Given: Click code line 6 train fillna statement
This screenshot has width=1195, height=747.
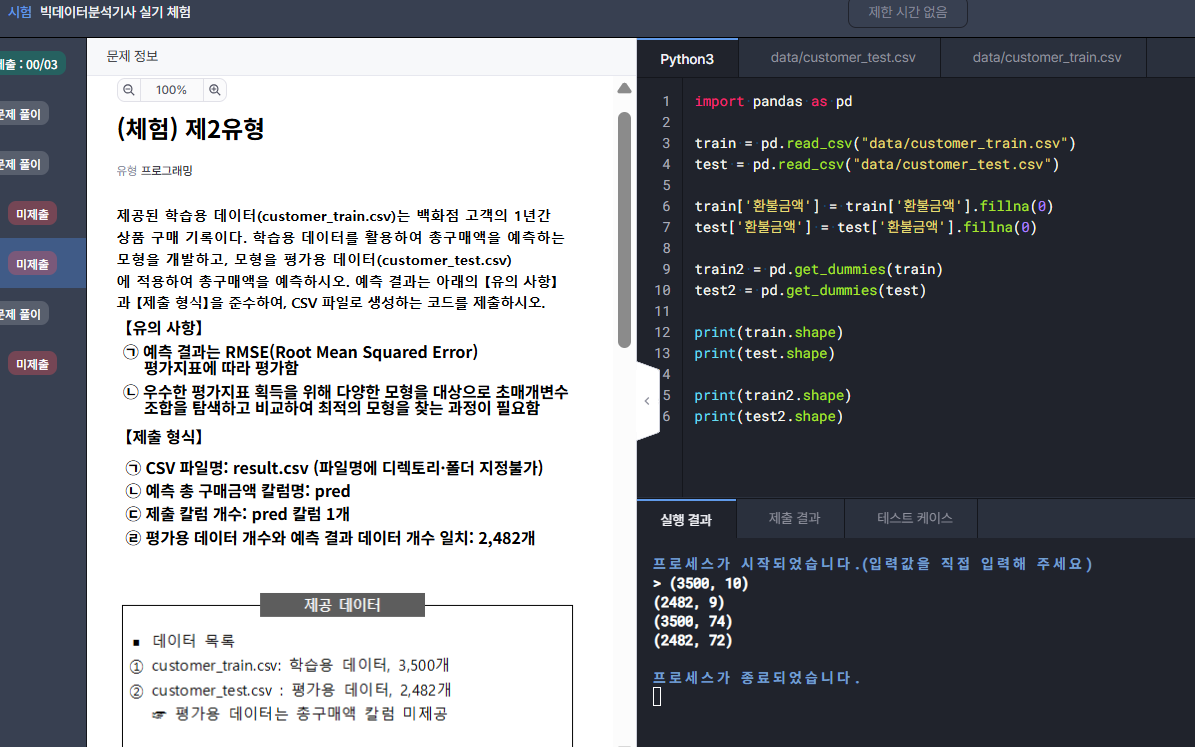Looking at the screenshot, I should pos(873,207).
